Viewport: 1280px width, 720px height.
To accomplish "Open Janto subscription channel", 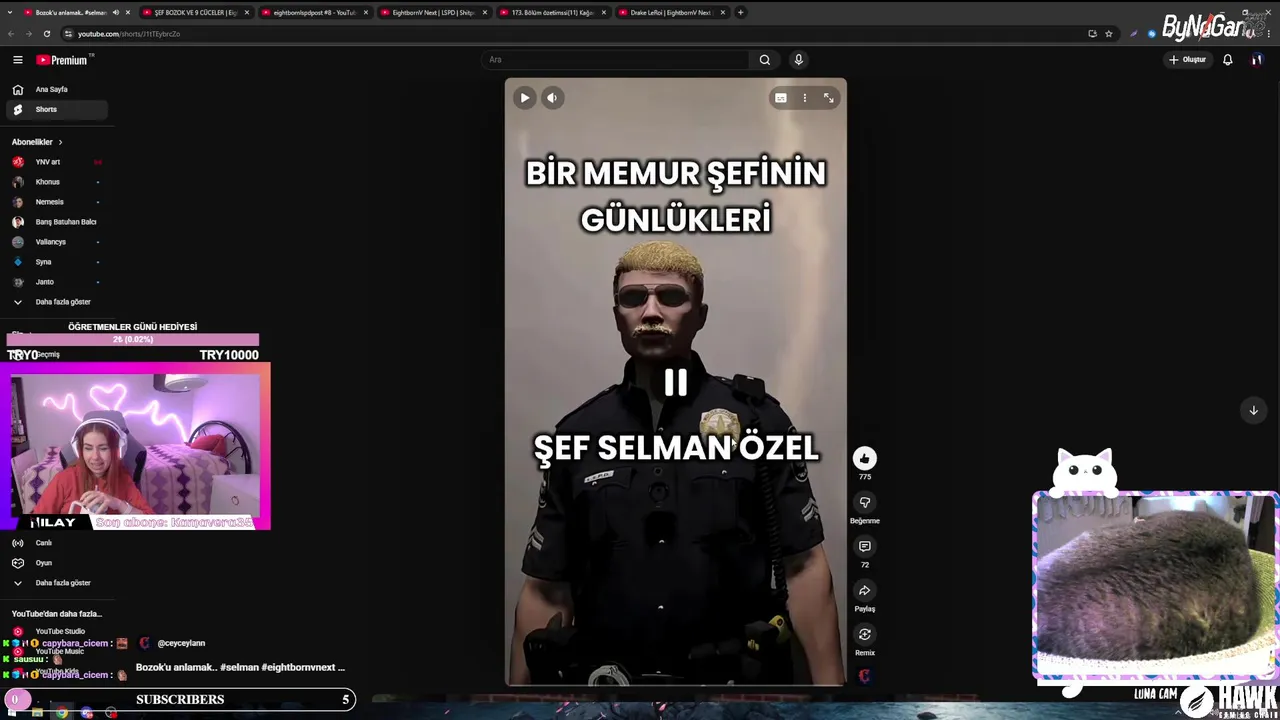I will click(56, 282).
